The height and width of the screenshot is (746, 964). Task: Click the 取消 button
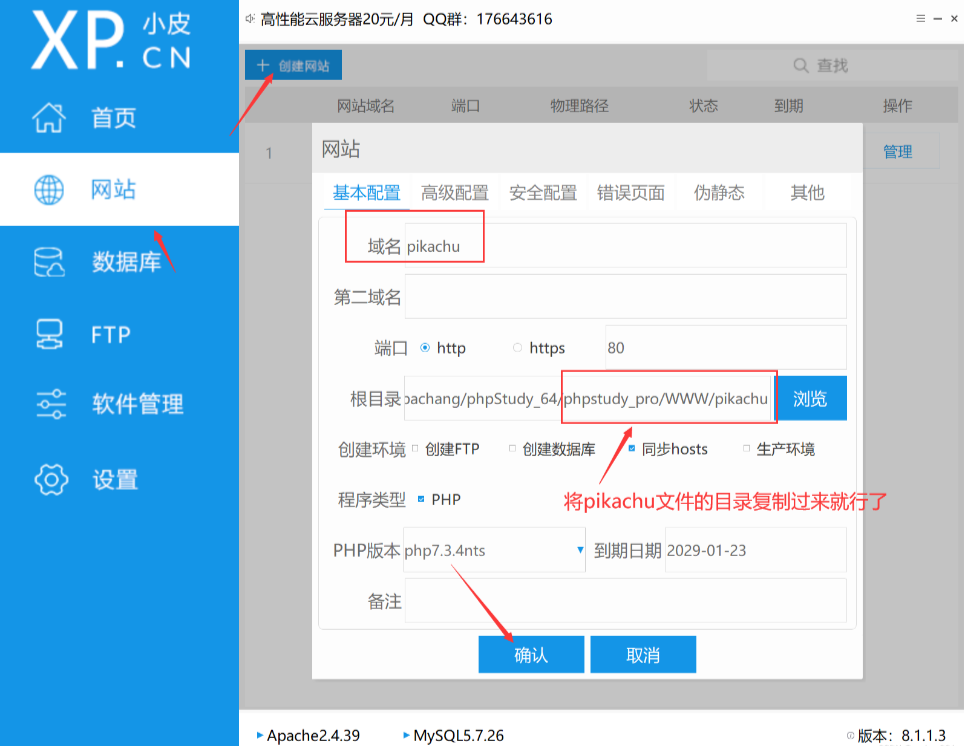click(x=643, y=654)
